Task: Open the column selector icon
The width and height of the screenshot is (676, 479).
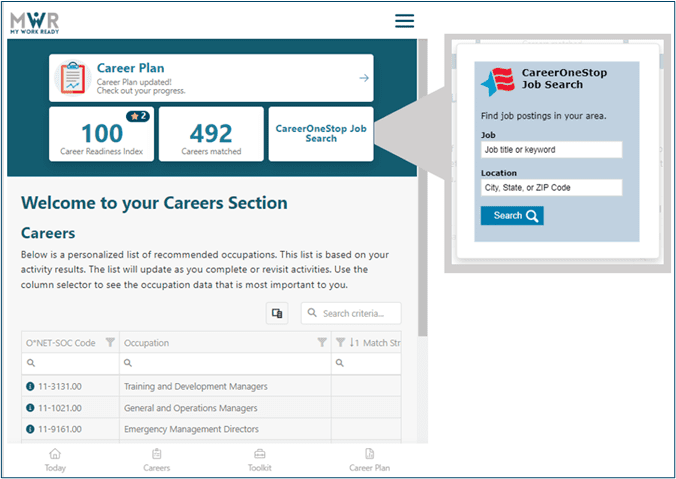Action: pyautogui.click(x=277, y=314)
